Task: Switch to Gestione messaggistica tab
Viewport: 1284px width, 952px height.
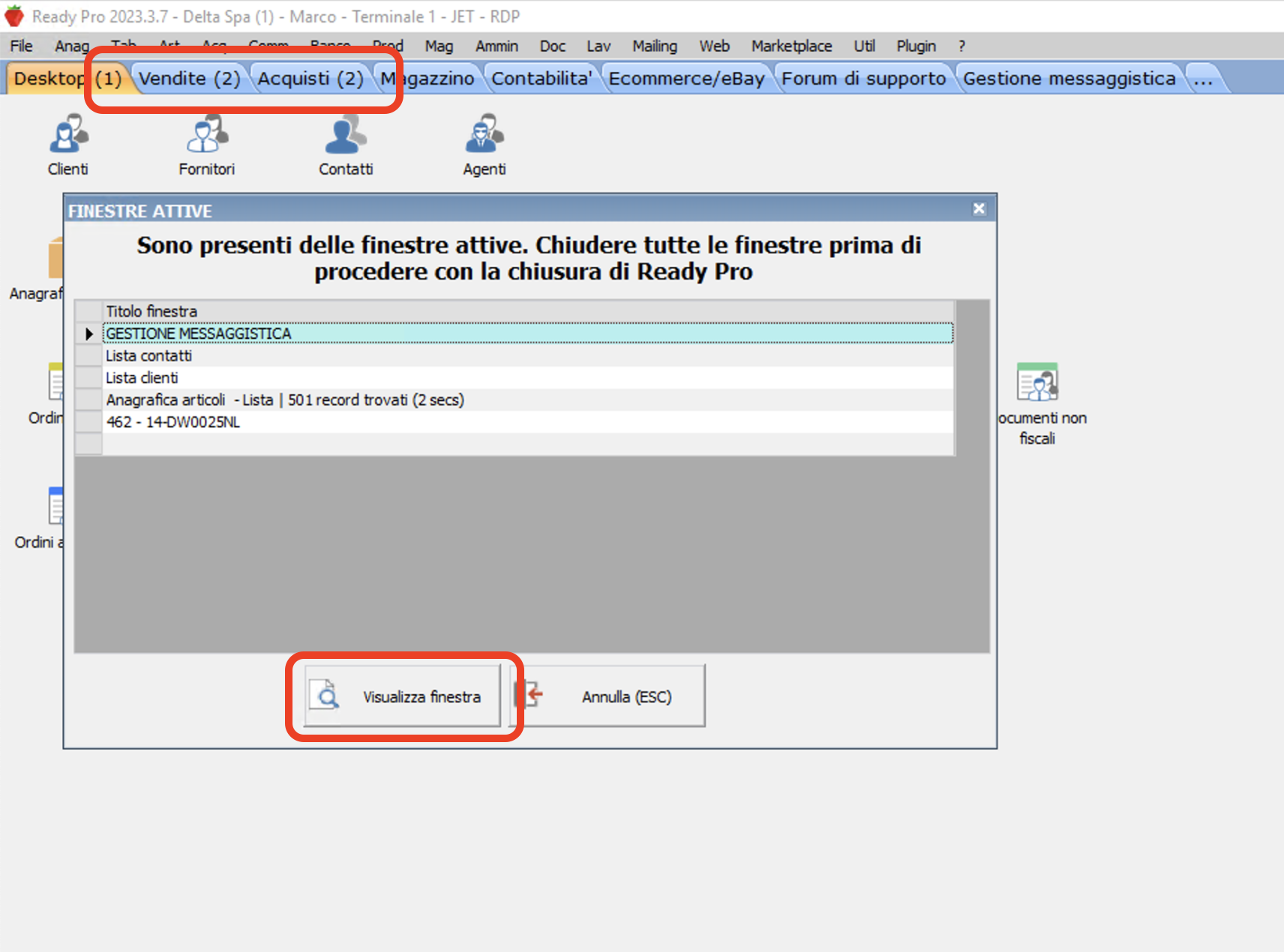Action: coord(1069,79)
